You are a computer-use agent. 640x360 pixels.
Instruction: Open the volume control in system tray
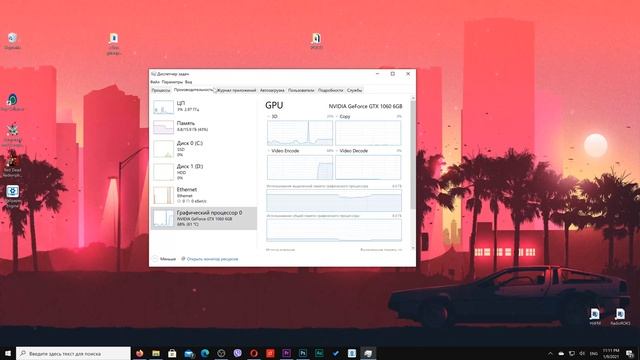pos(582,353)
